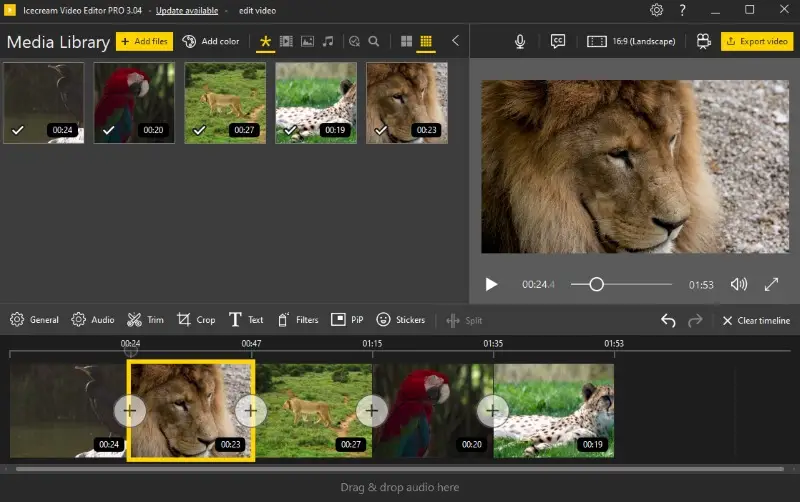Click the Split tool
The image size is (800, 502).
(464, 320)
